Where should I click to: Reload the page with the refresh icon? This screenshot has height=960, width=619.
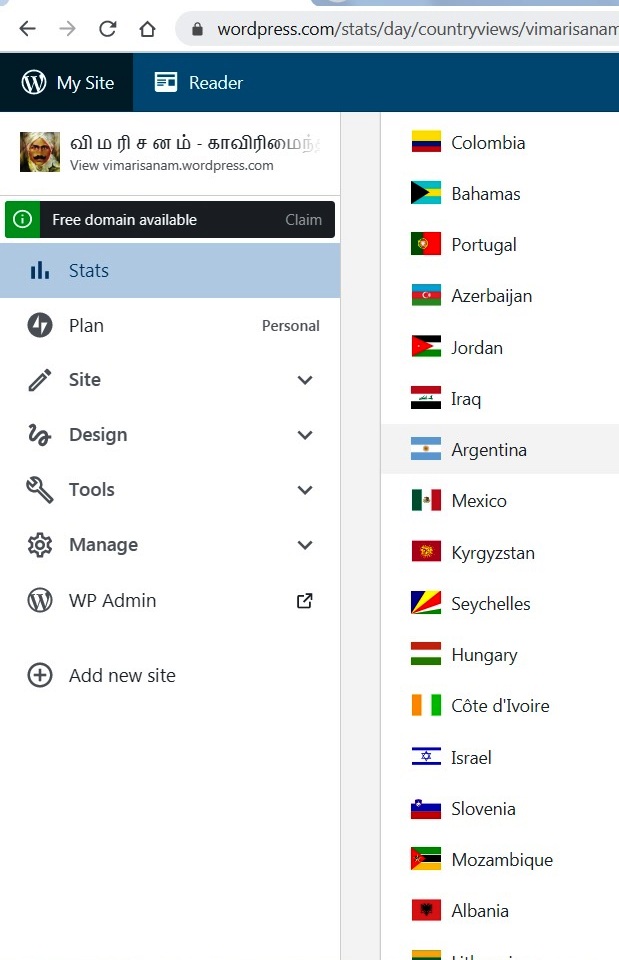coord(107,29)
